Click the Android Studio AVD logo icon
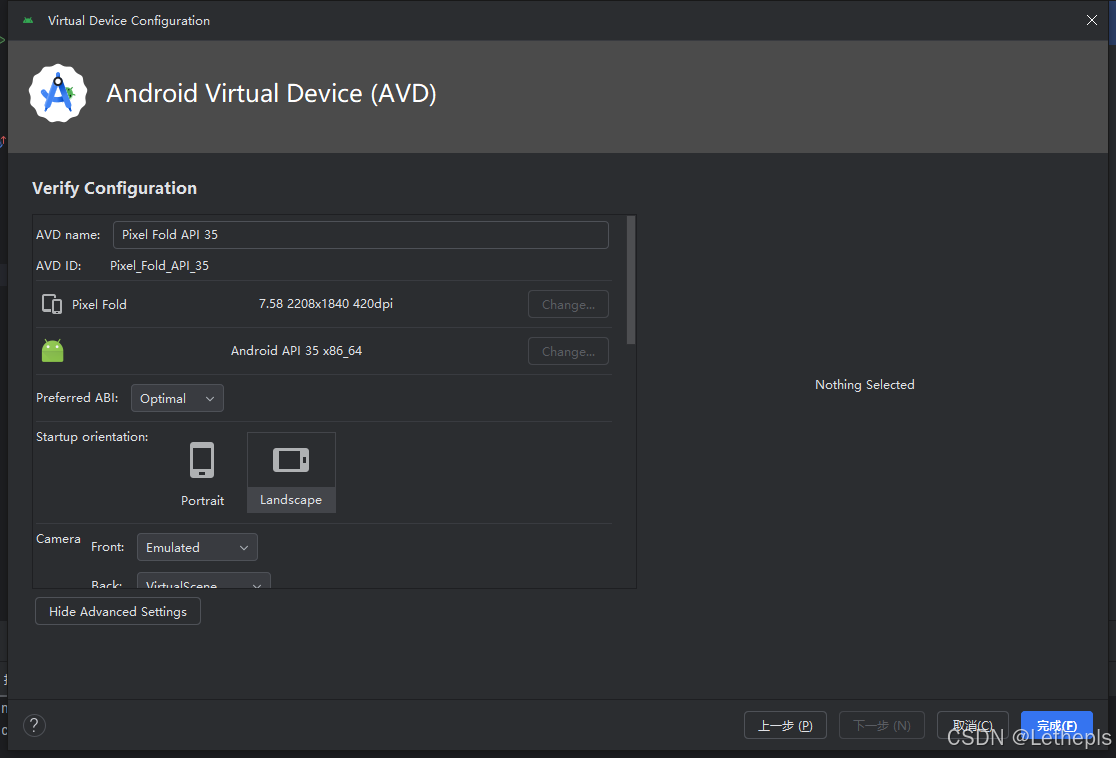 [x=58, y=93]
